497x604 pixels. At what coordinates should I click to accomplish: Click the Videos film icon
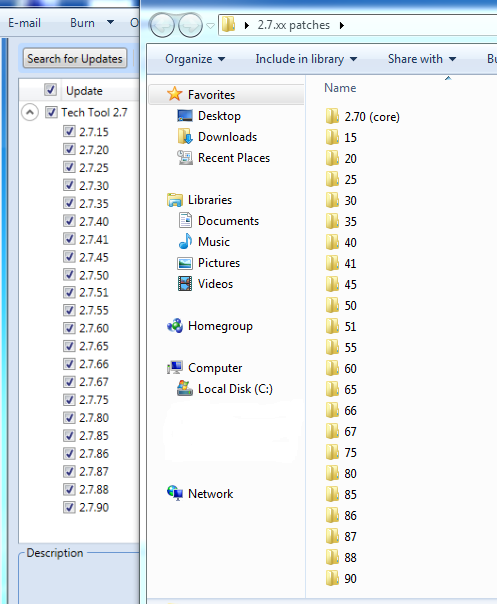pyautogui.click(x=185, y=284)
